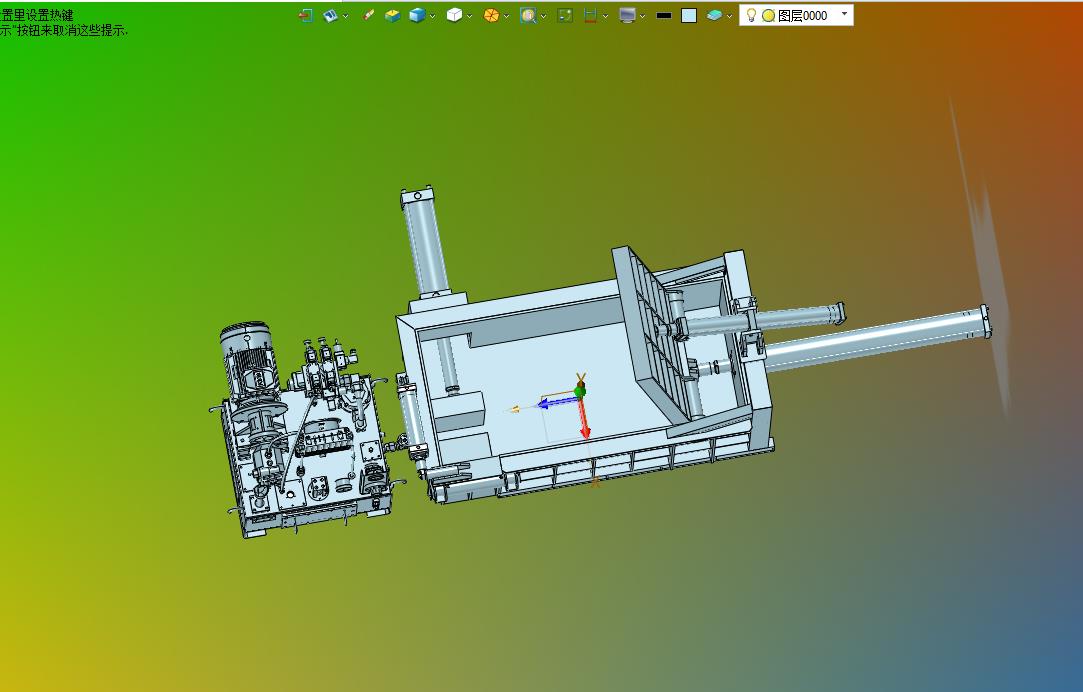Click the blue book-shaped toolbar icon
1083x692 pixels.
[331, 15]
